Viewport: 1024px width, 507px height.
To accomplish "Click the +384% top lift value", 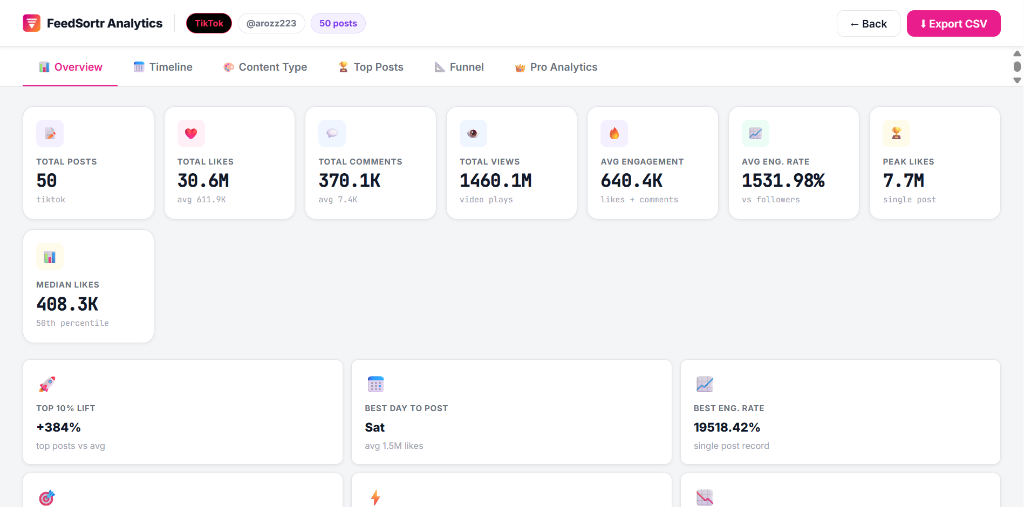I will (59, 427).
